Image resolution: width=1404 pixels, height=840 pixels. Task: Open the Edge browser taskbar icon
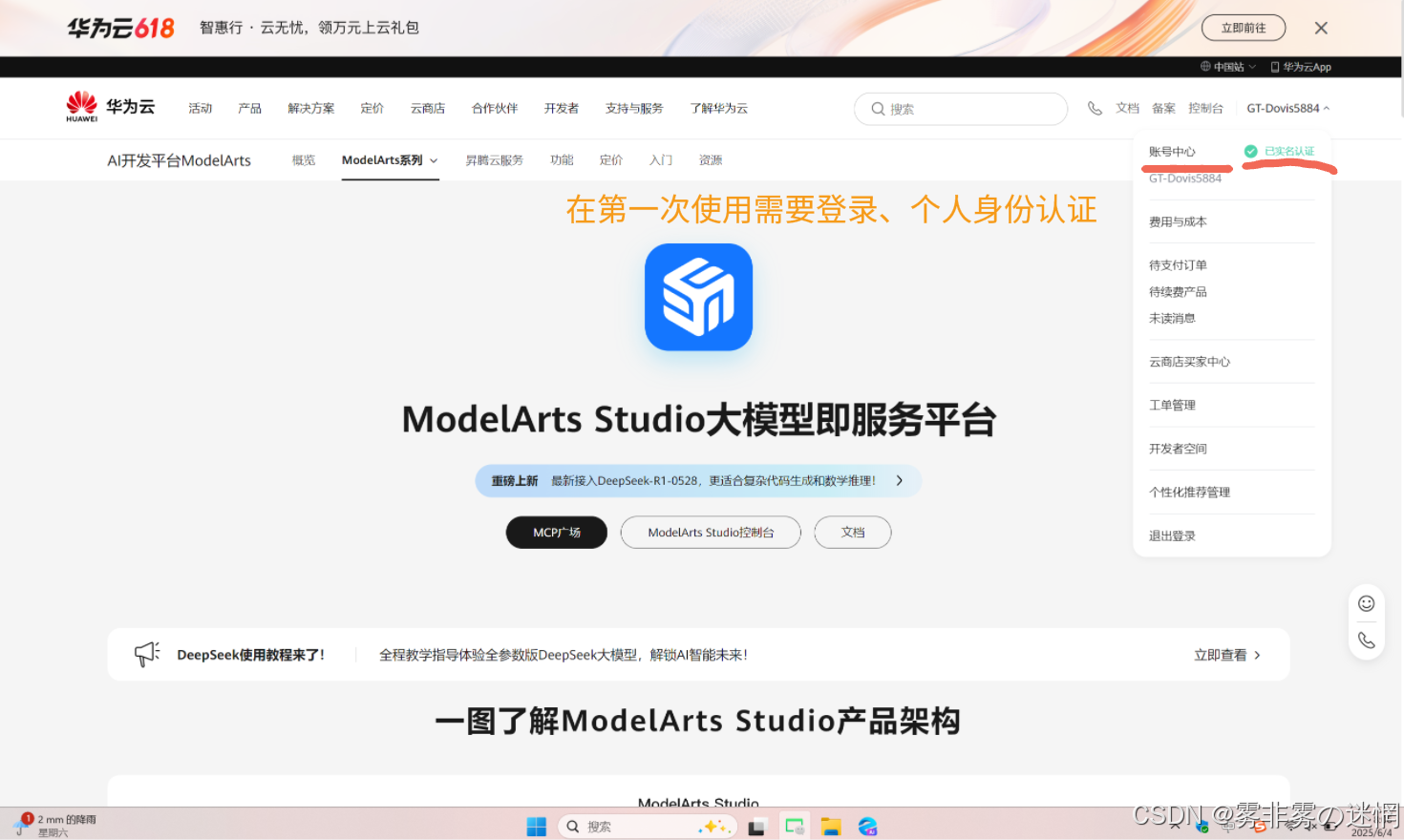[867, 827]
